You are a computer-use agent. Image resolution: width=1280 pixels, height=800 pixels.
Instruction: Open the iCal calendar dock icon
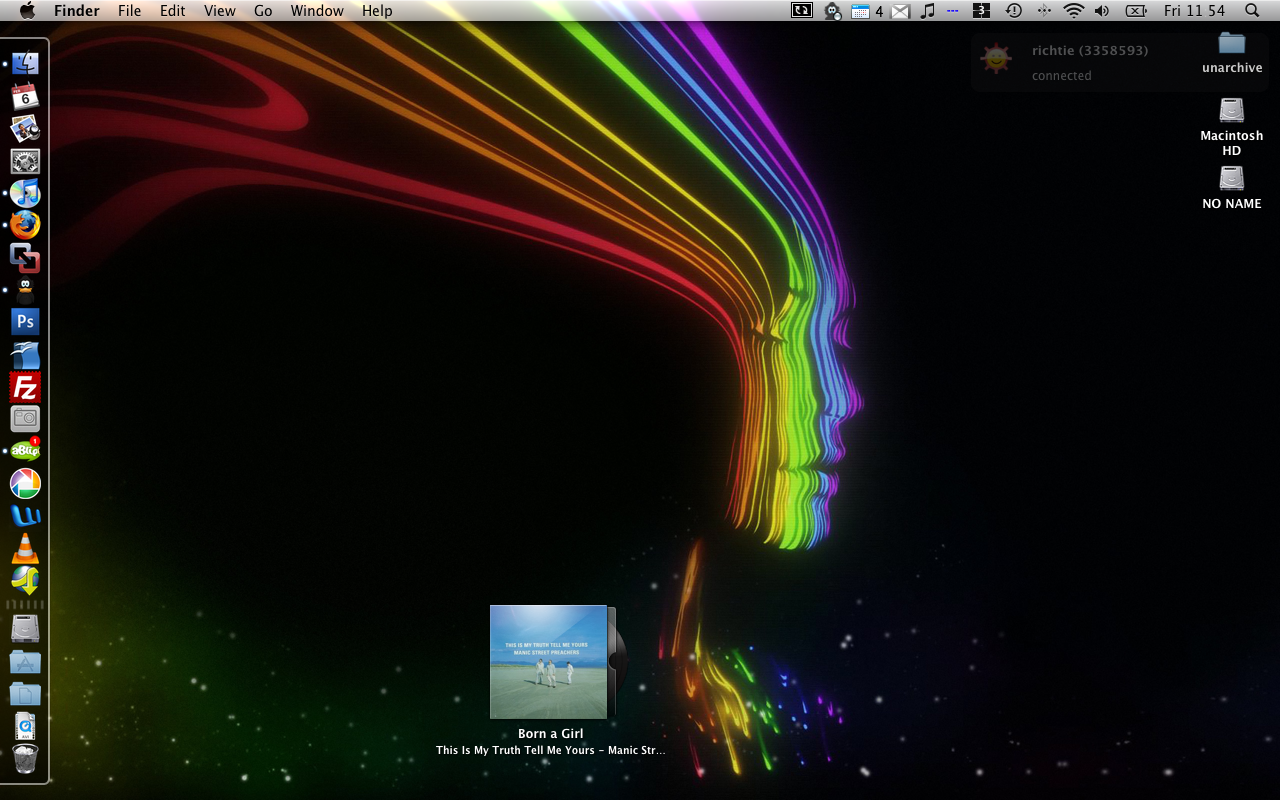tap(25, 97)
